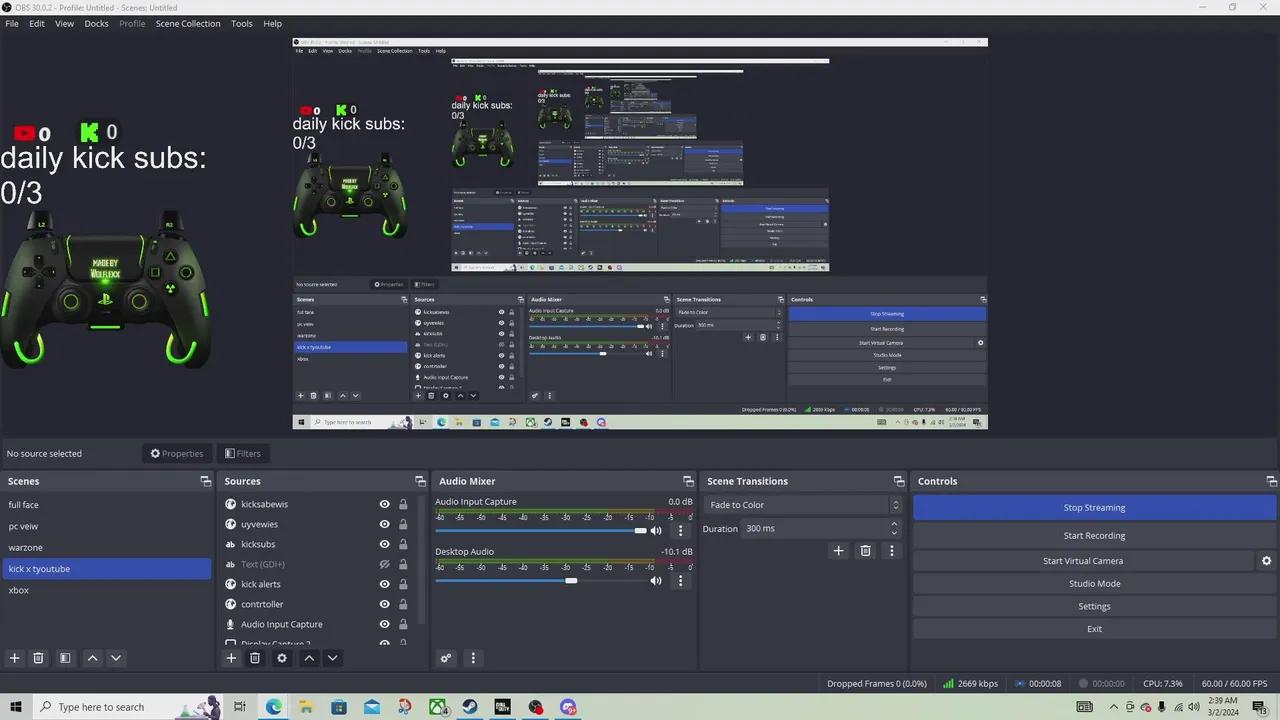This screenshot has width=1280, height=720.
Task: Open Audio Input Capture three-dot menu
Action: click(x=681, y=531)
